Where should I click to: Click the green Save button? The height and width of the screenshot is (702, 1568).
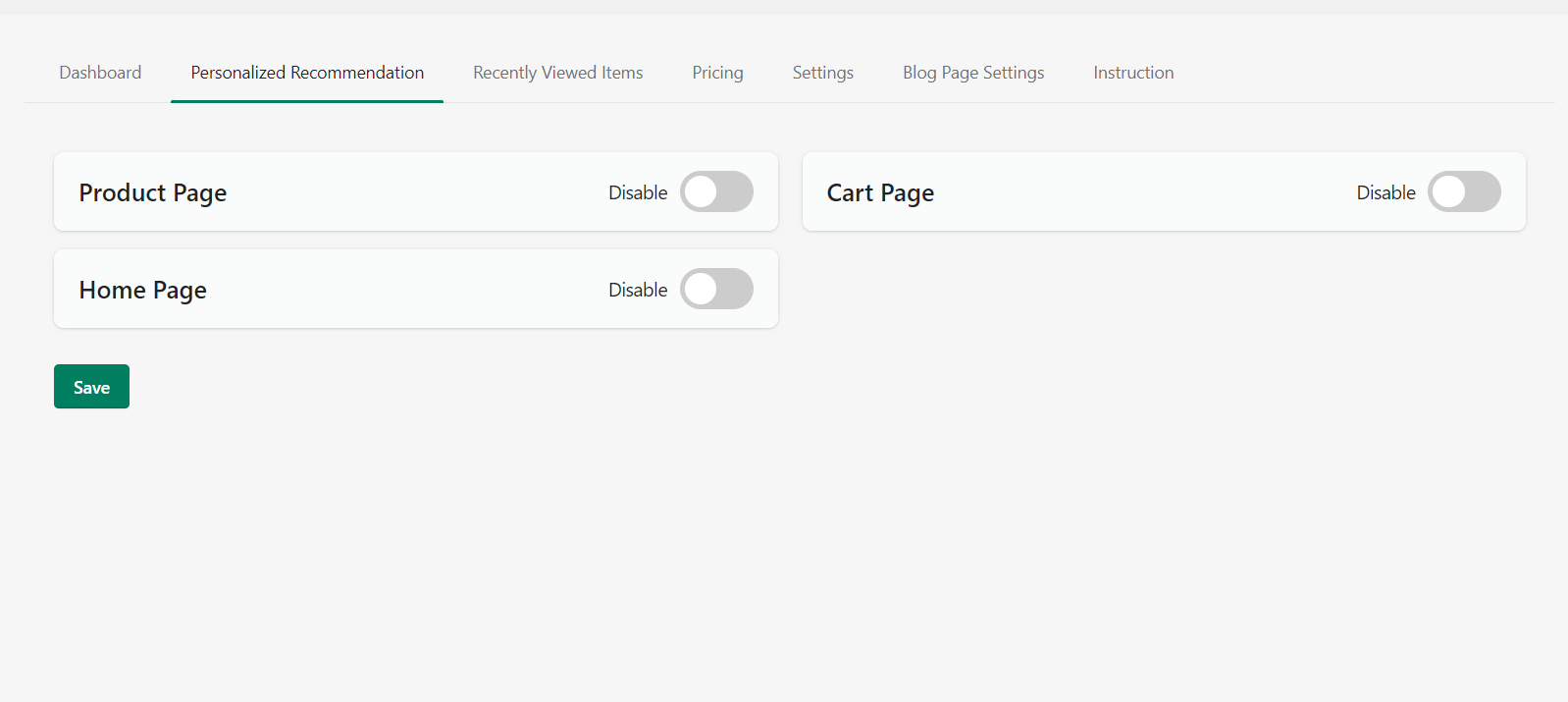coord(91,387)
